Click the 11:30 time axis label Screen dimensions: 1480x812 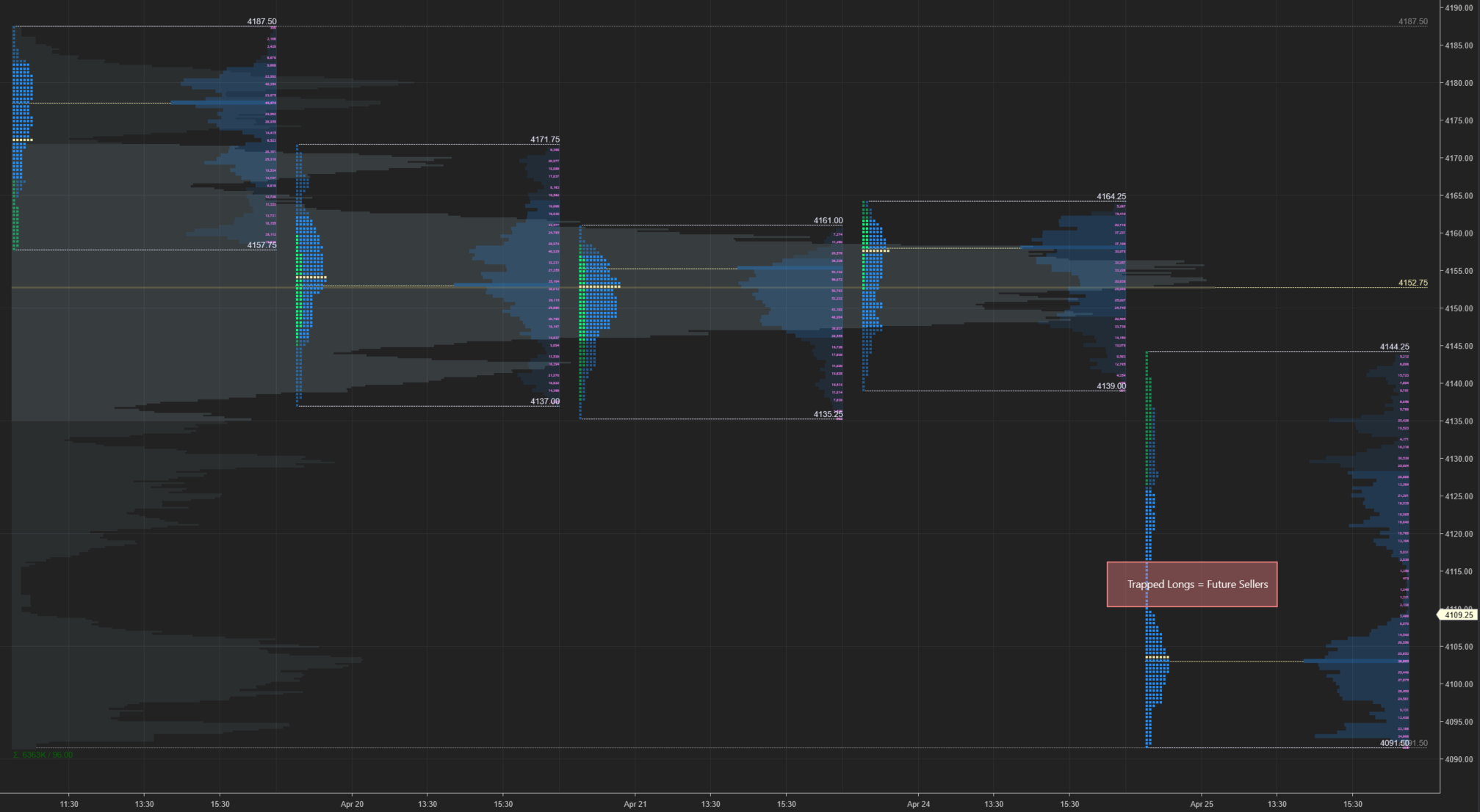69,804
